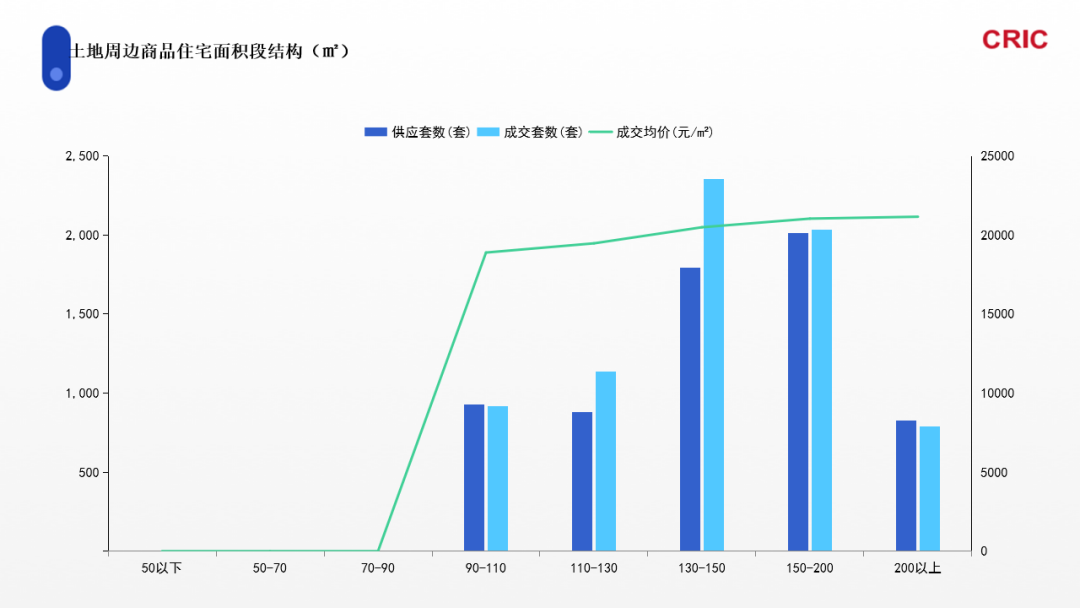Click the 1,000 left axis value
Image resolution: width=1080 pixels, height=608 pixels.
point(83,393)
